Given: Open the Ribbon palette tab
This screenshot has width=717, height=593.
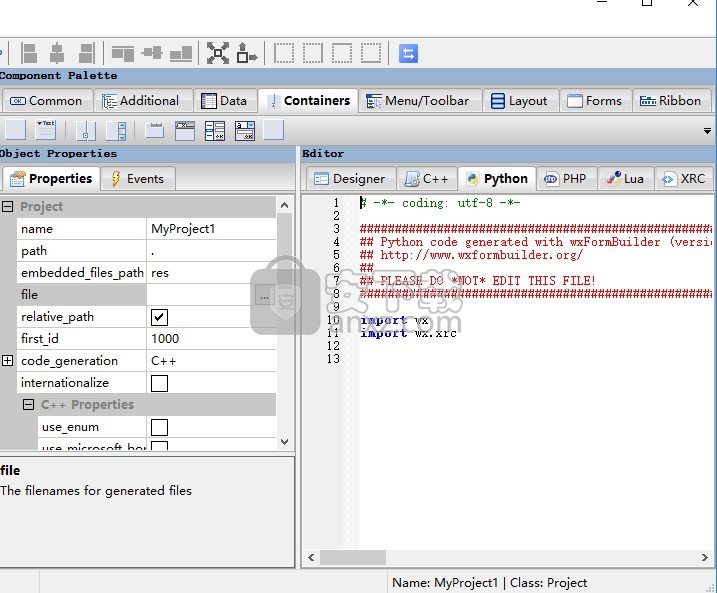Looking at the screenshot, I should tap(670, 101).
